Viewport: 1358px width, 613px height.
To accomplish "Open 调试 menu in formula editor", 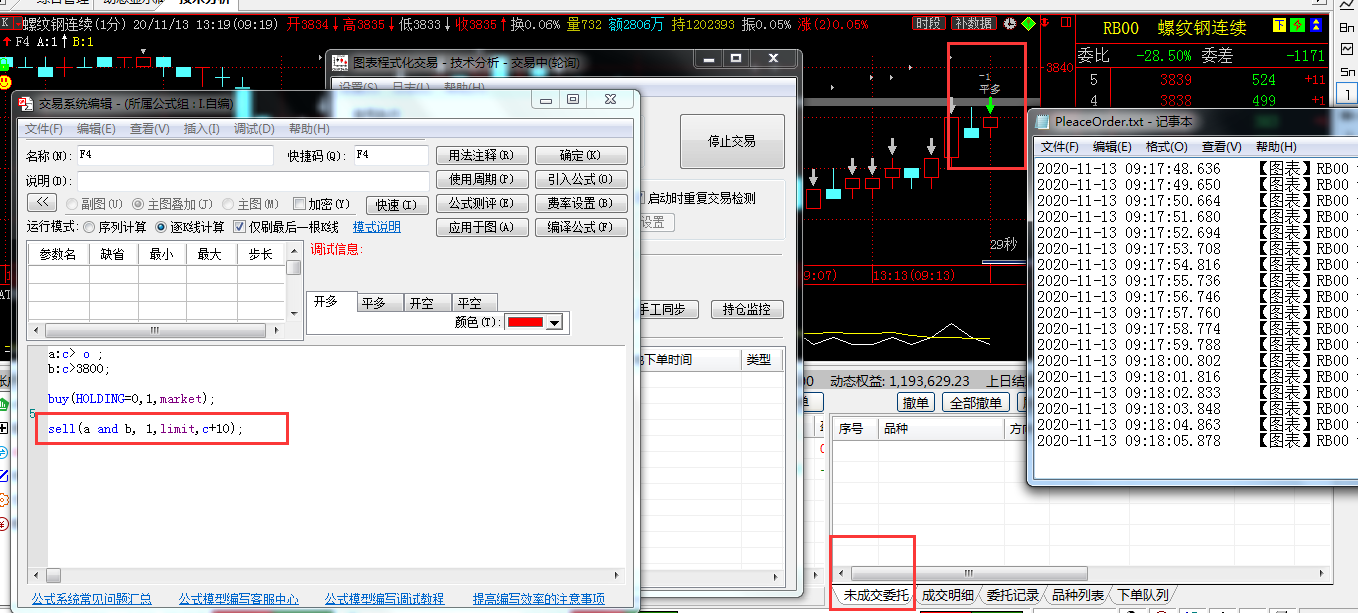I will tap(254, 129).
